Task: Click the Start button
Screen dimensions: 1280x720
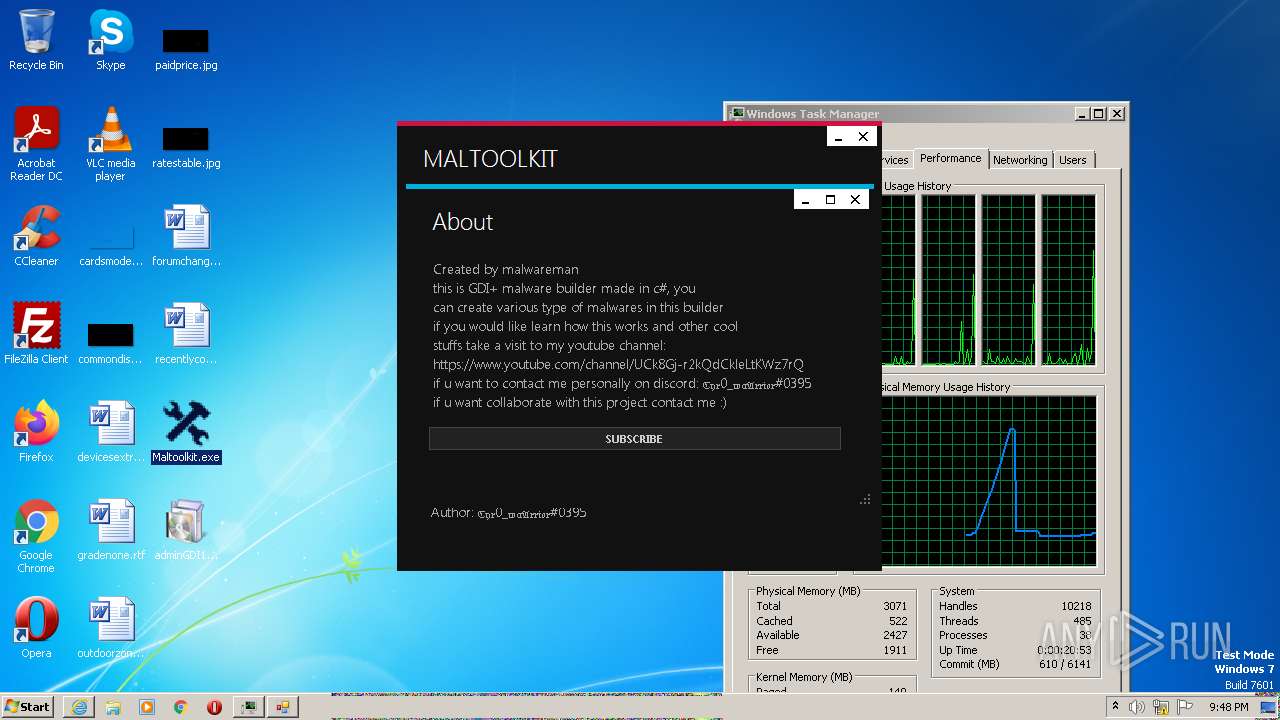Action: (x=27, y=707)
